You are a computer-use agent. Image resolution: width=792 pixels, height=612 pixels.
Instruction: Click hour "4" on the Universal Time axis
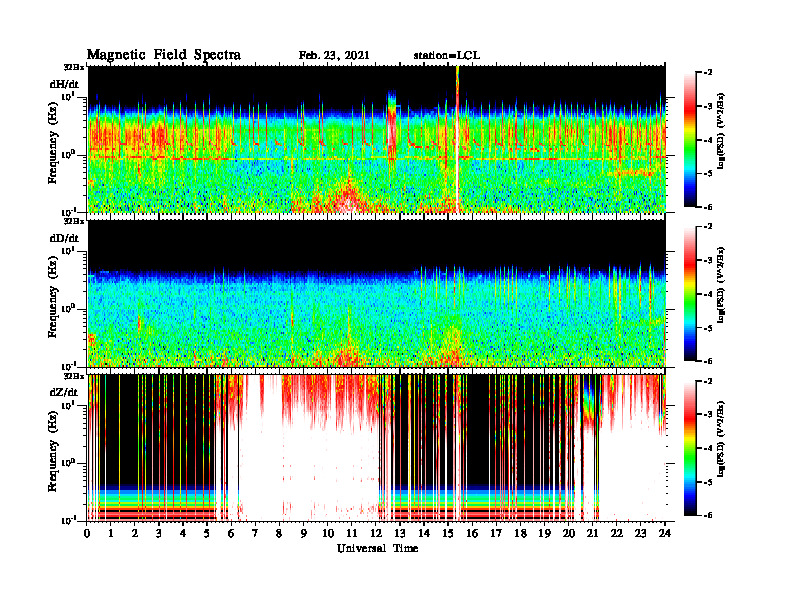tap(183, 534)
